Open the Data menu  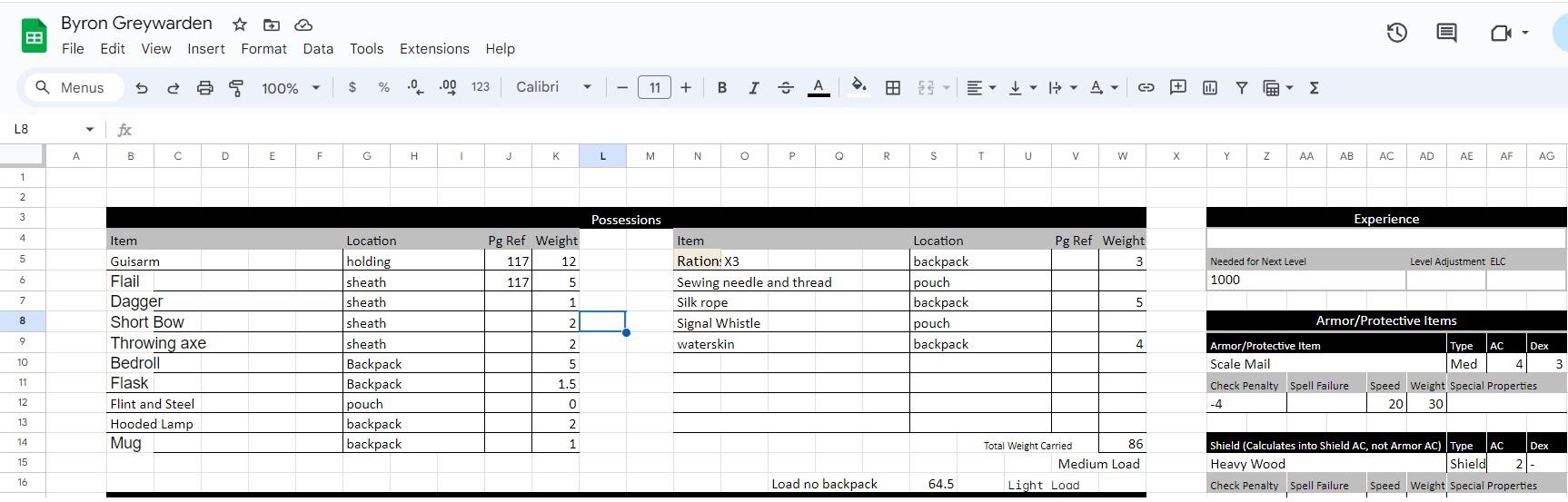(x=318, y=49)
